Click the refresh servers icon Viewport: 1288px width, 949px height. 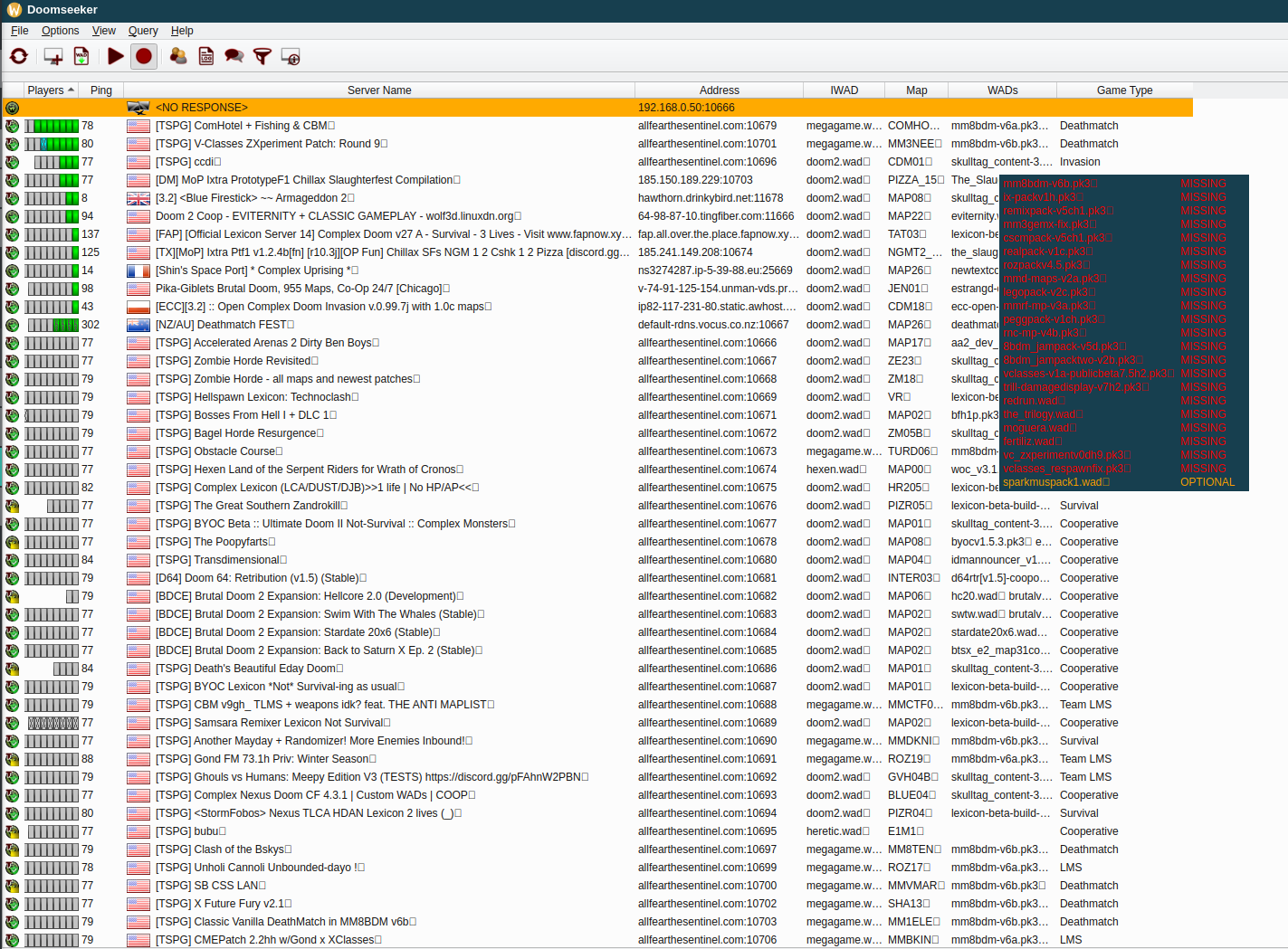tap(18, 56)
